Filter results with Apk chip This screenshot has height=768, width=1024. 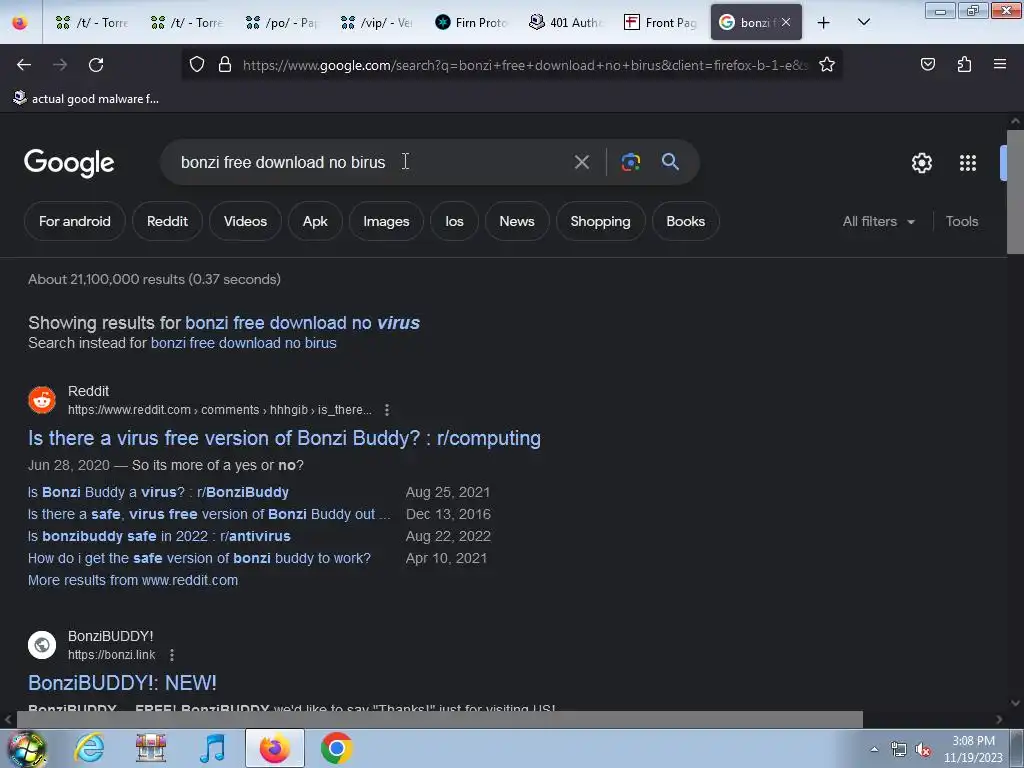click(315, 221)
